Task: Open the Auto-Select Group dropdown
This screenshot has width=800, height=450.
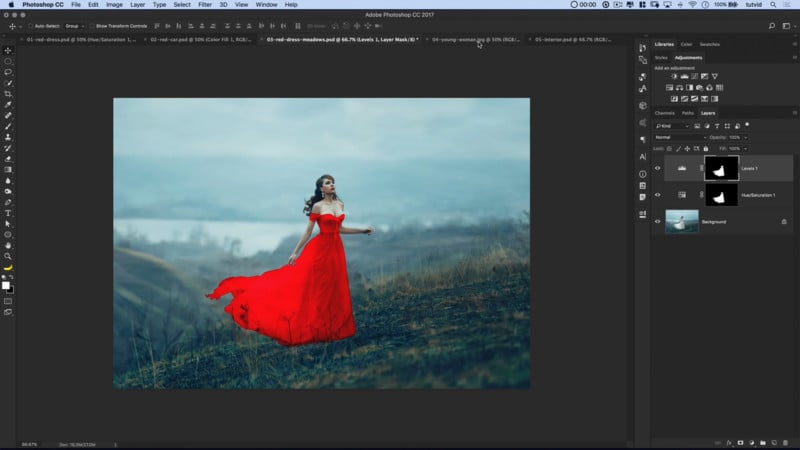Action: (x=74, y=26)
